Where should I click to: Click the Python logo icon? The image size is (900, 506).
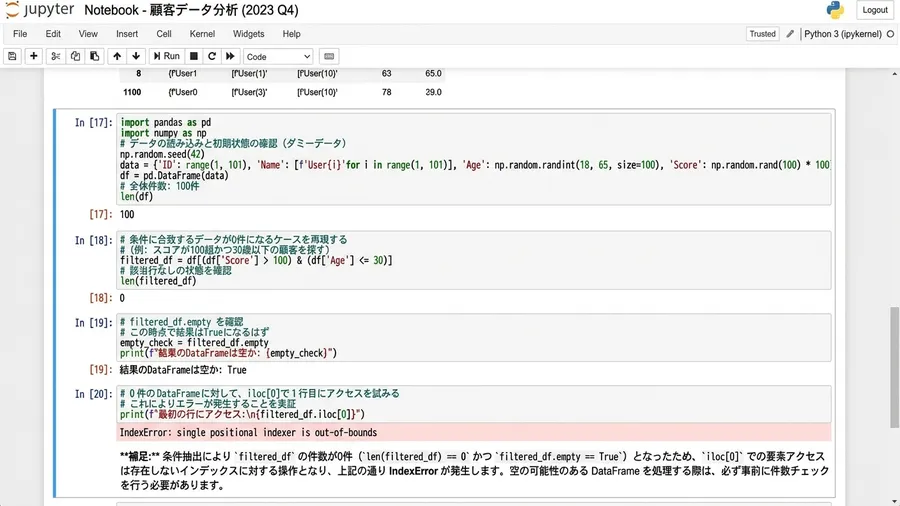pos(835,10)
